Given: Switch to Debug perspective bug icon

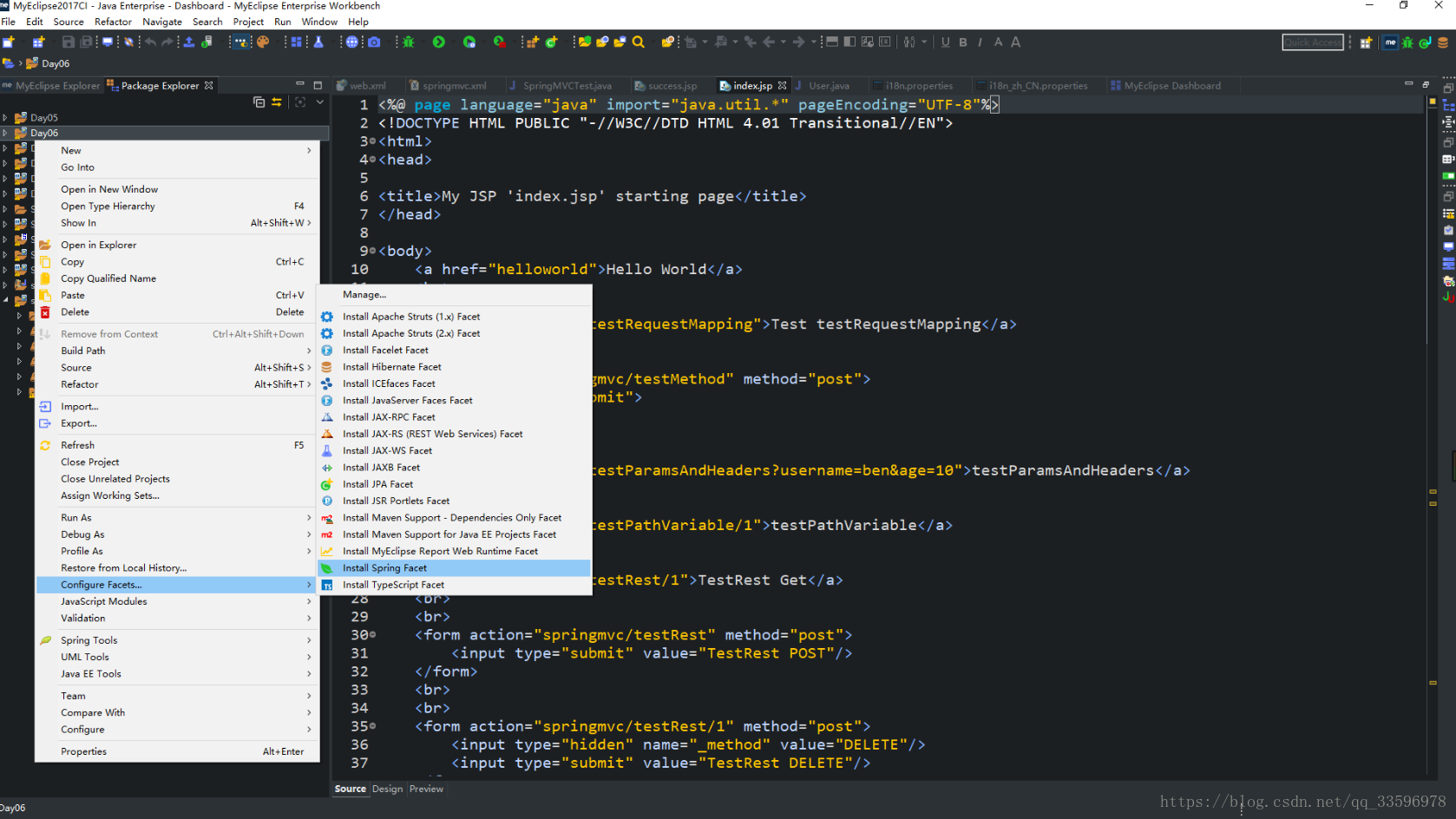Looking at the screenshot, I should [x=1408, y=42].
